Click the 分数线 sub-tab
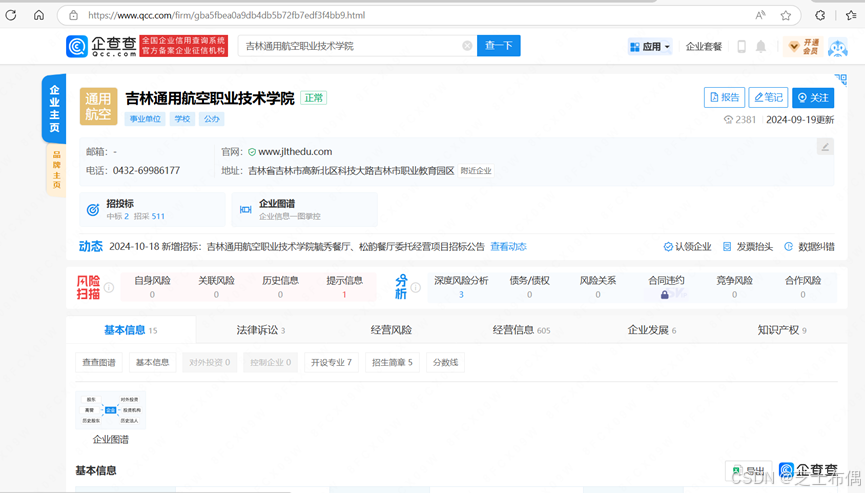Screen dimensions: 865x493 click(x=445, y=362)
